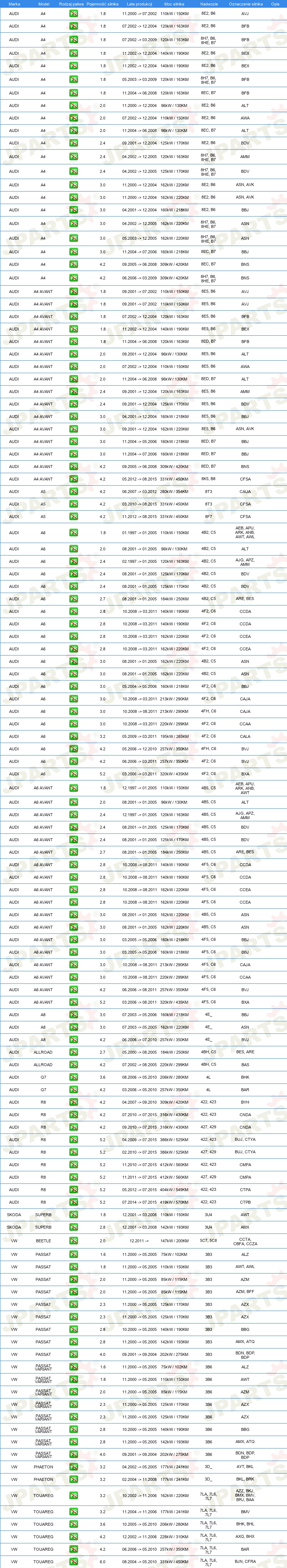Click fuel icon in R8 CTPB row
Screen dimensions: 287x1568
(x=73, y=1202)
